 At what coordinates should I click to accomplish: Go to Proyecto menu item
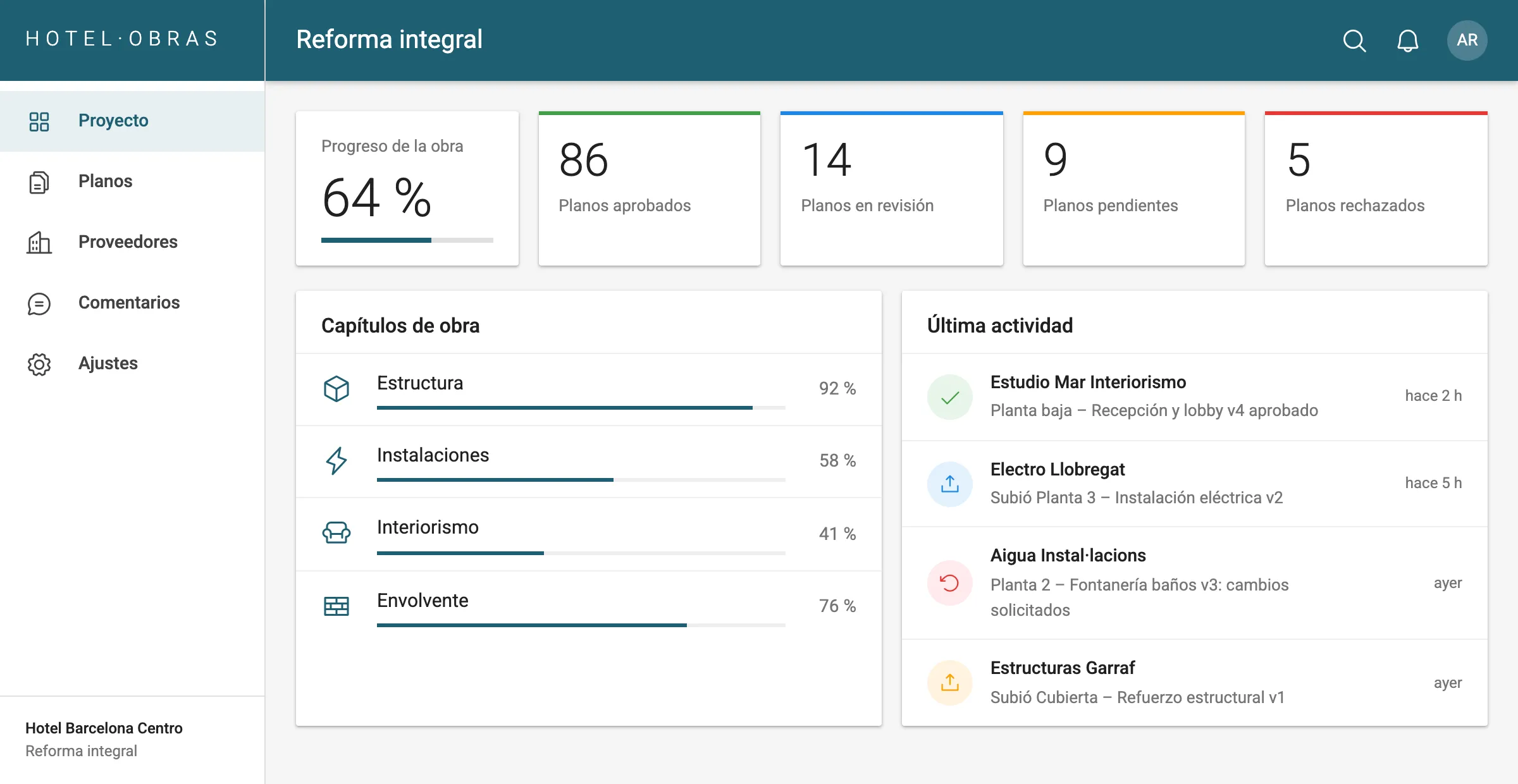(132, 121)
